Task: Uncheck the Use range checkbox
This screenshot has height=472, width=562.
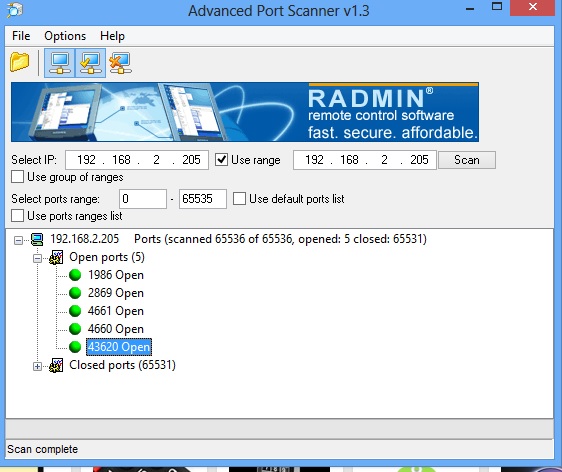Action: coord(222,160)
